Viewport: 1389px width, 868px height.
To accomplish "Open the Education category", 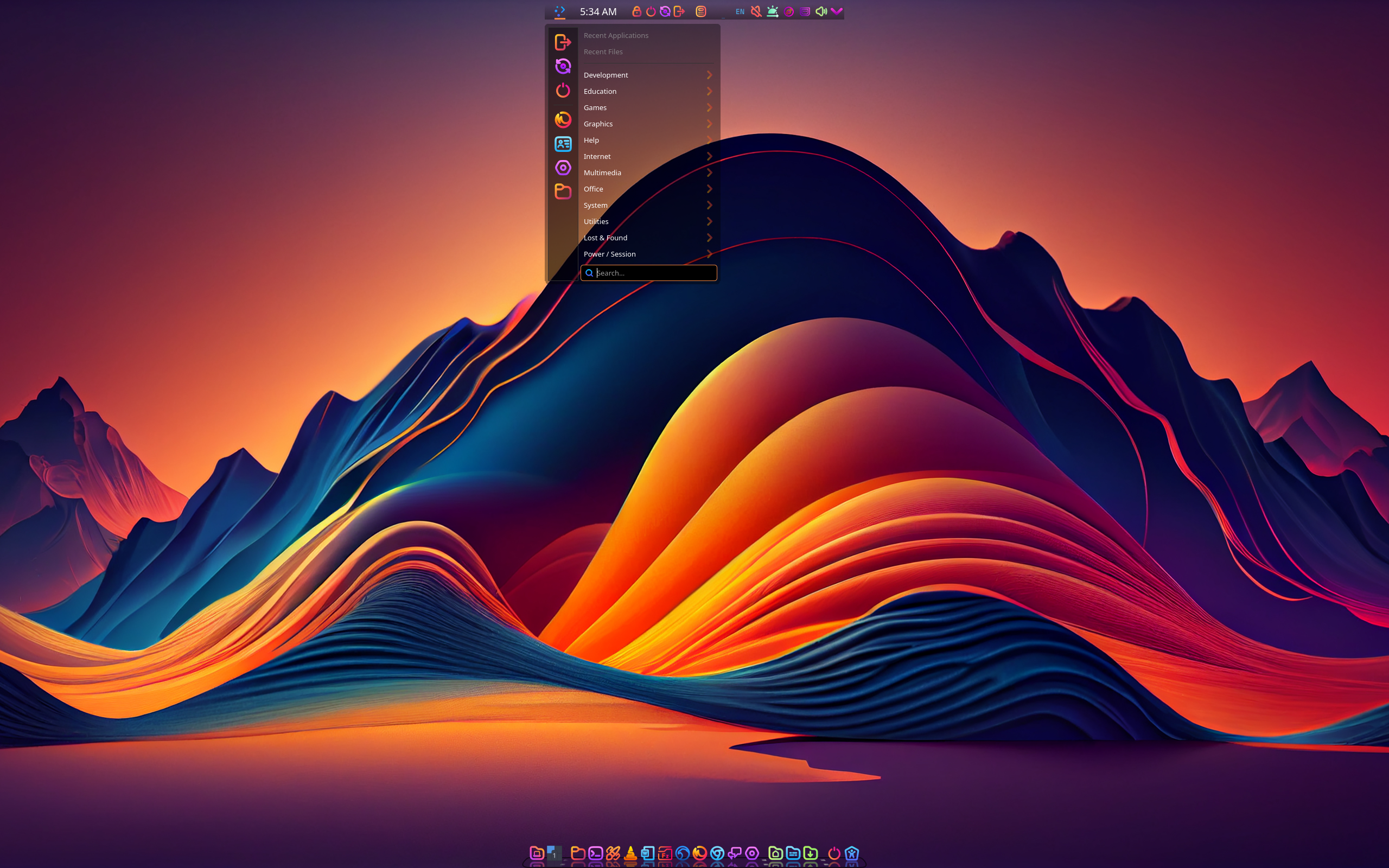I will click(648, 91).
